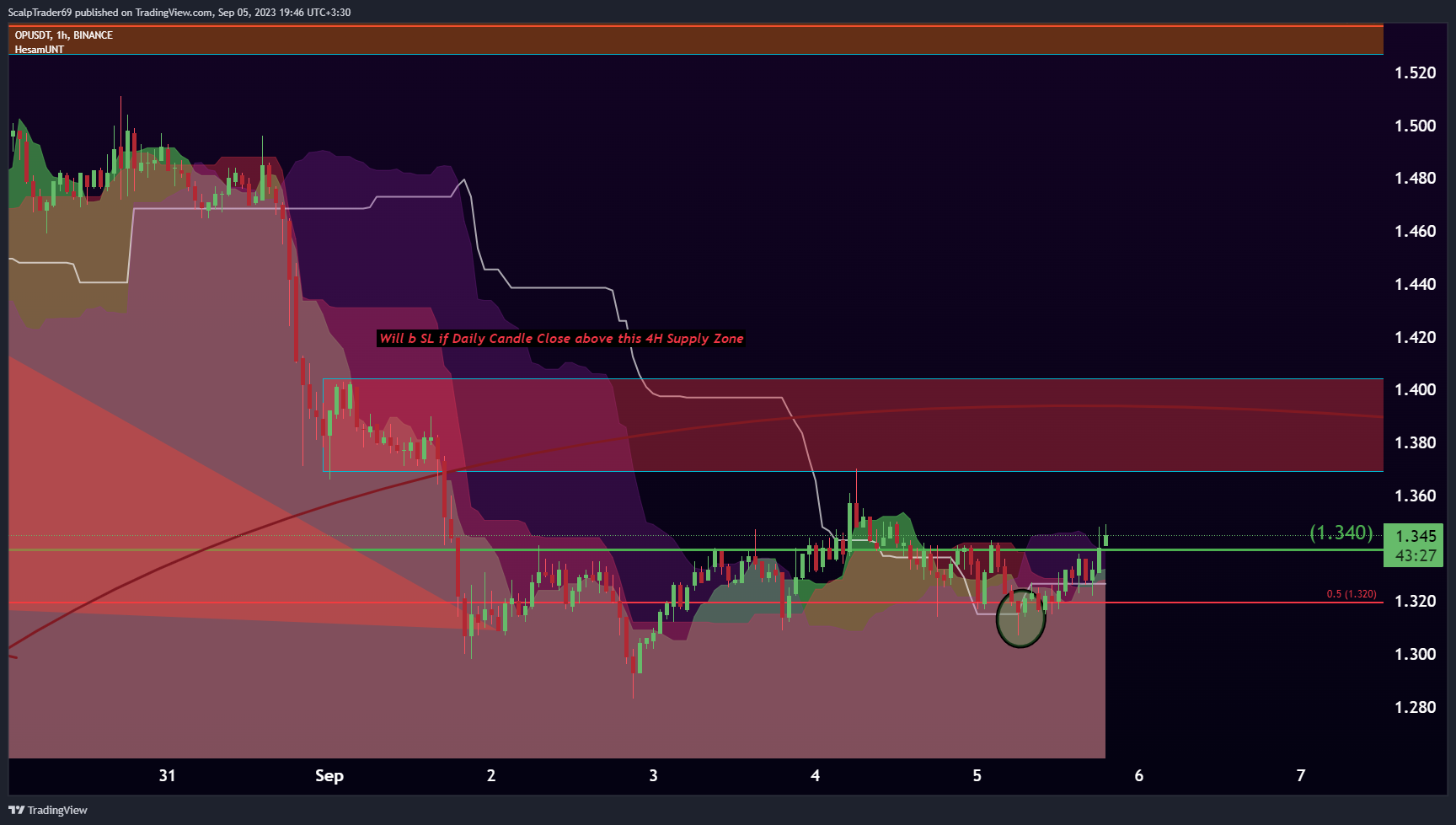1456x825 pixels.
Task: Click the current price tag 1.345
Action: point(1416,536)
